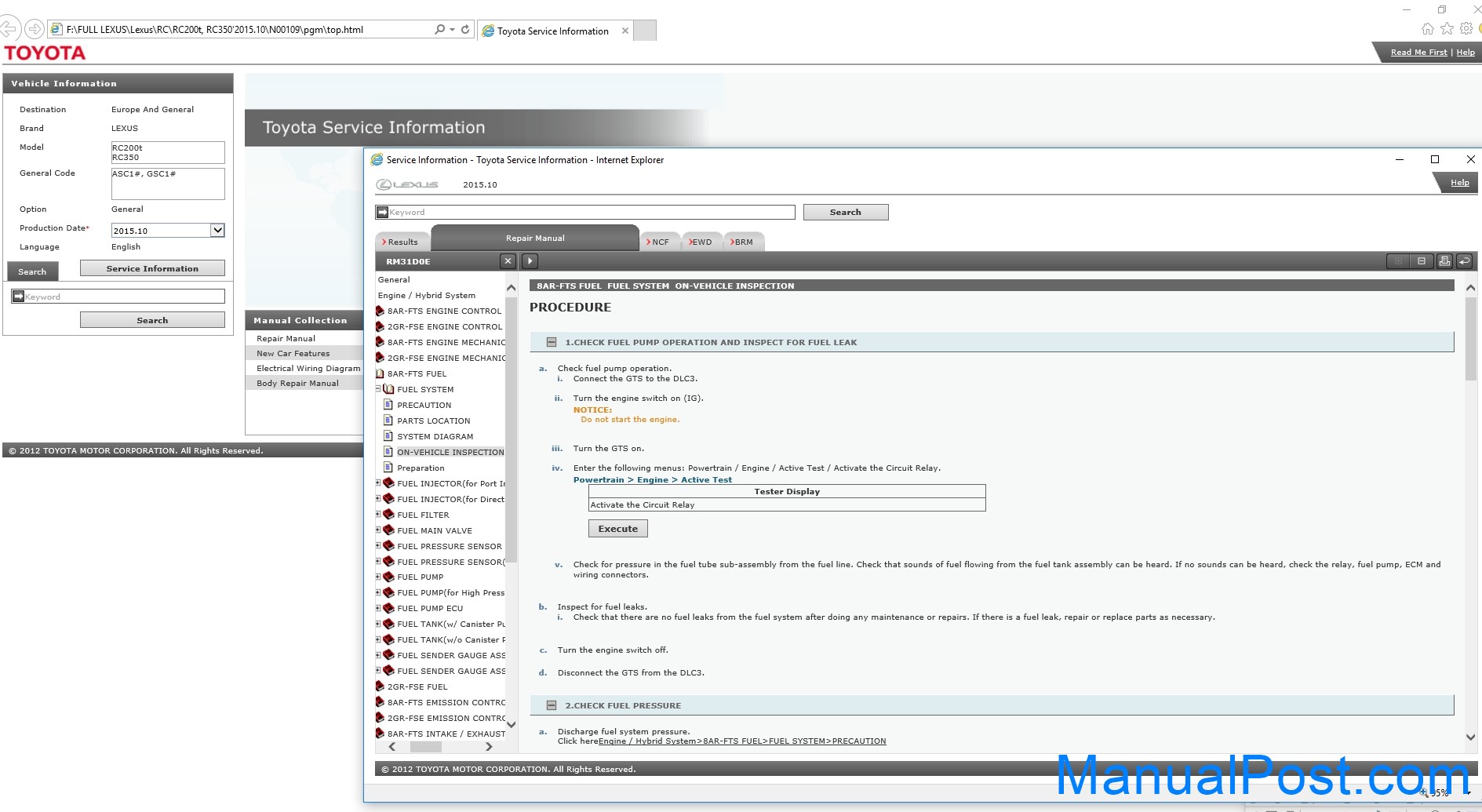Follow the PRECAUTION path link in section 2
The height and width of the screenshot is (812, 1482).
(x=742, y=741)
